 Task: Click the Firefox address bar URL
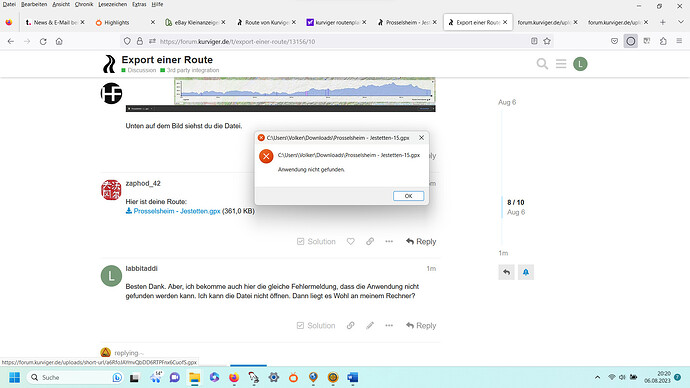(x=237, y=42)
